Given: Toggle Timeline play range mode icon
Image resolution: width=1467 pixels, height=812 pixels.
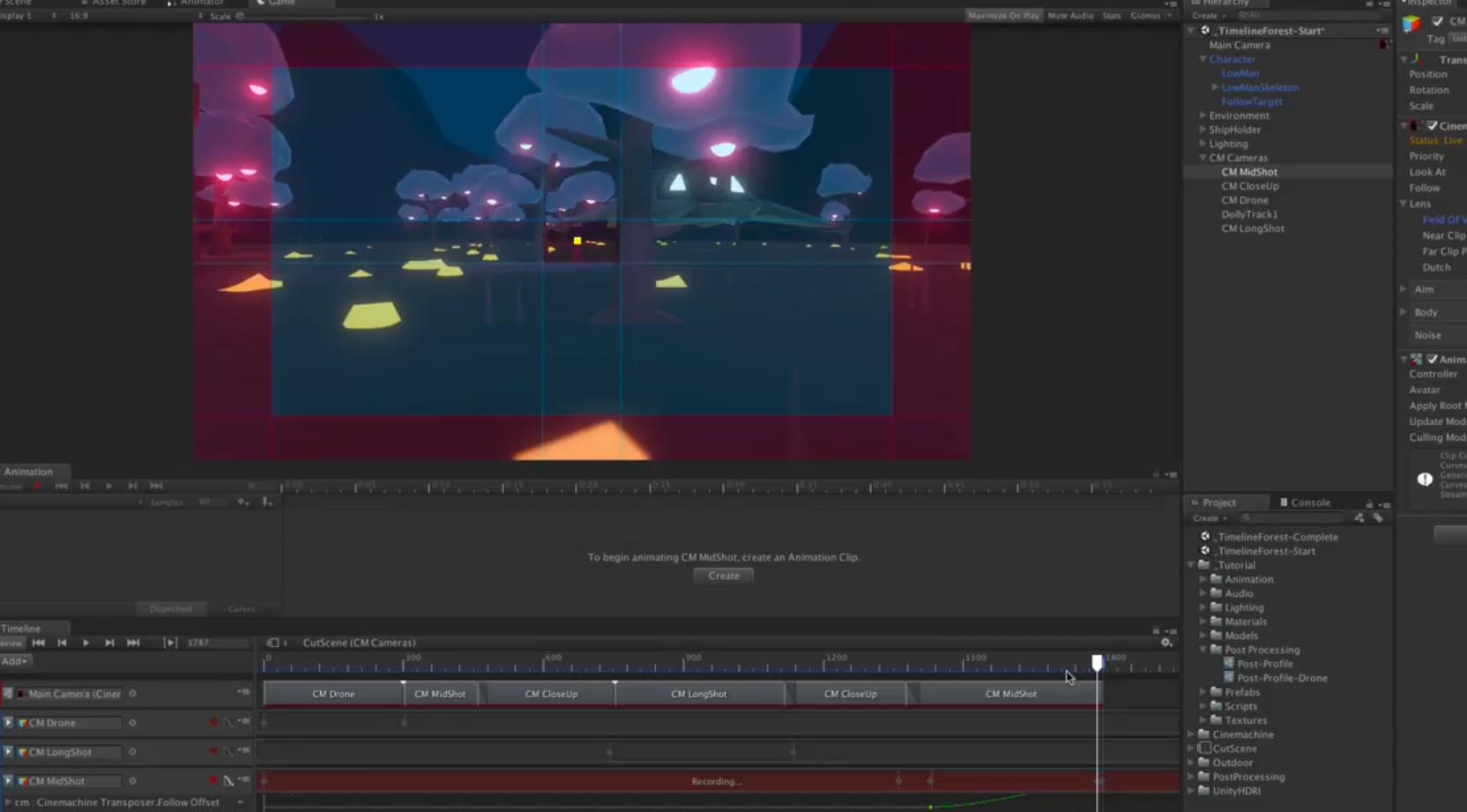Looking at the screenshot, I should [x=170, y=643].
